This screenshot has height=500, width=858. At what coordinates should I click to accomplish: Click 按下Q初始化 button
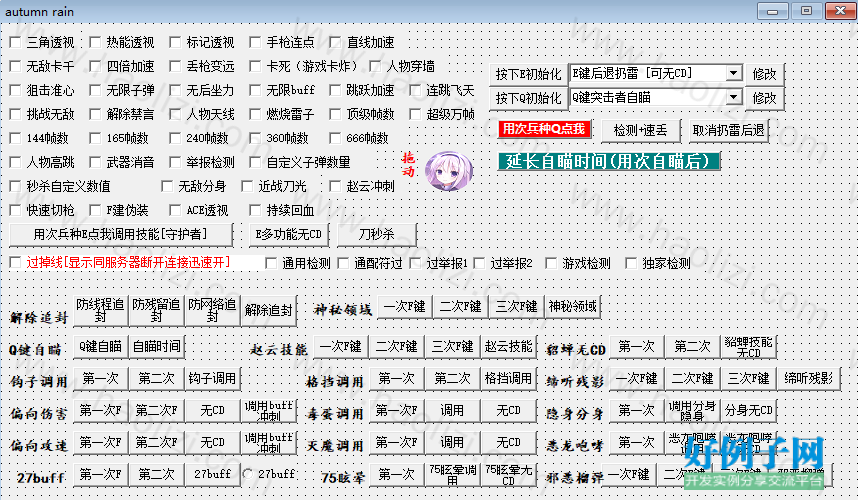pyautogui.click(x=528, y=98)
